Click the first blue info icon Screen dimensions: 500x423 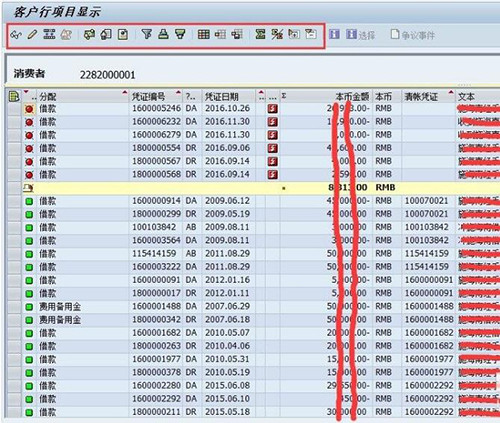[334, 34]
